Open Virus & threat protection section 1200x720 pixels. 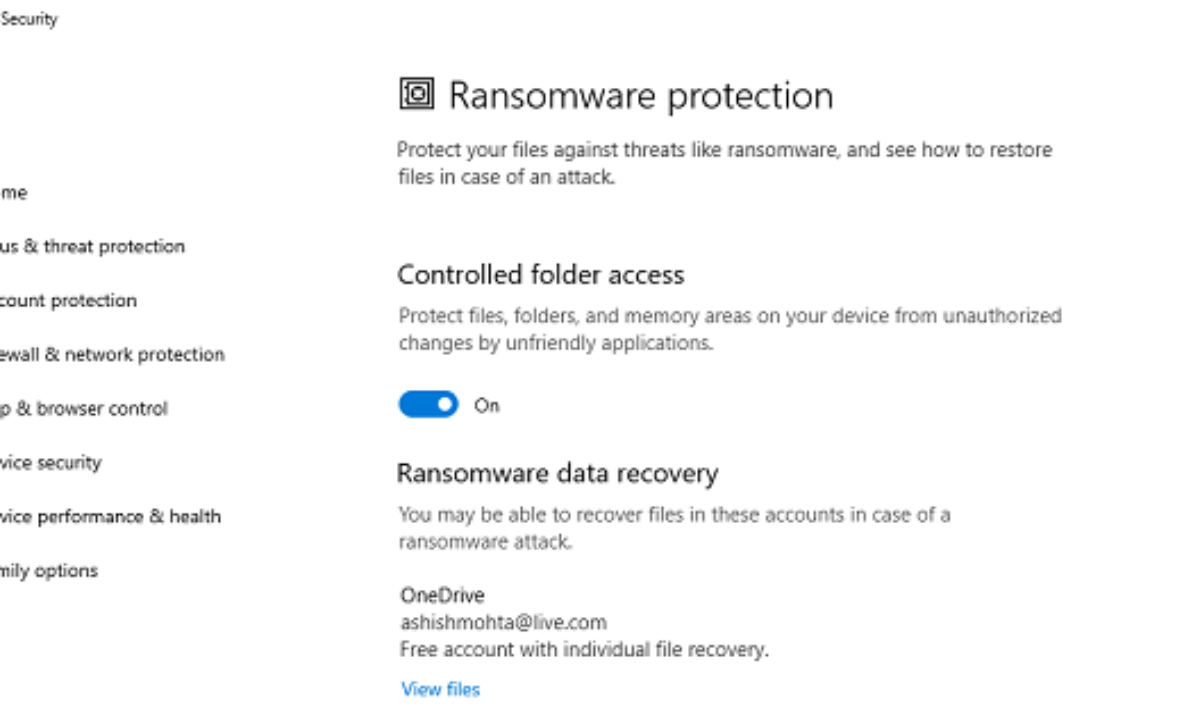(x=92, y=246)
